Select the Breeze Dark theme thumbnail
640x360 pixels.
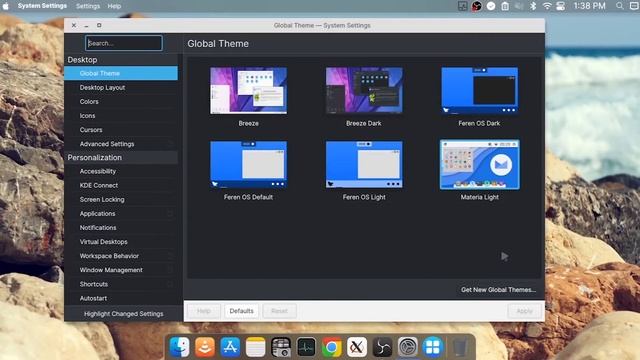pos(364,91)
